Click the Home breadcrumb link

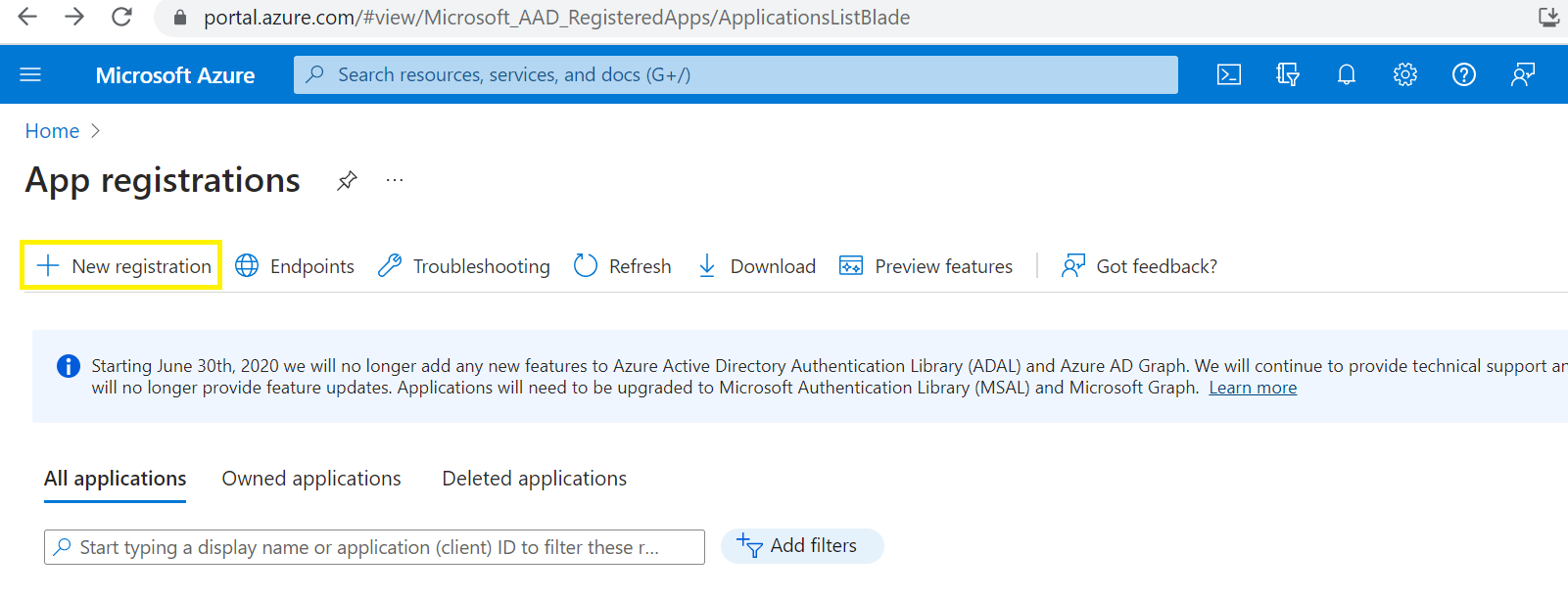(52, 131)
